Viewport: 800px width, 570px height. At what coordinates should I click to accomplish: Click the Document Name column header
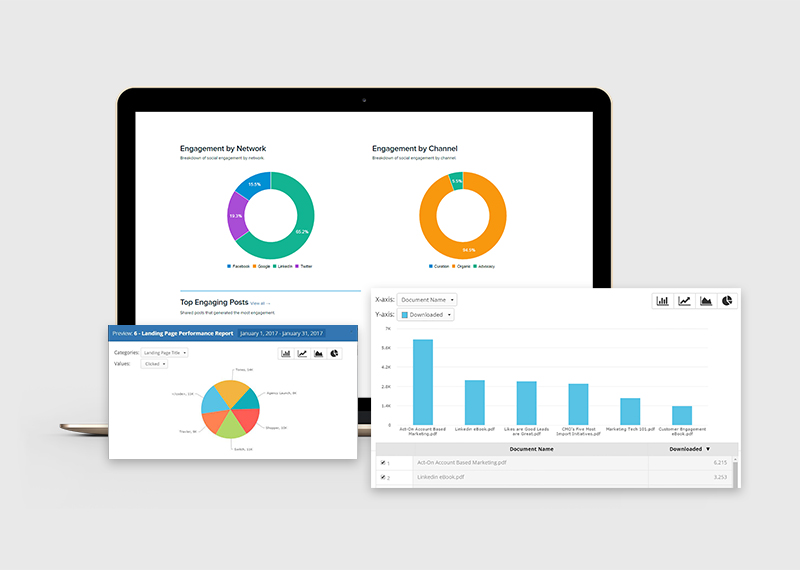coord(531,449)
